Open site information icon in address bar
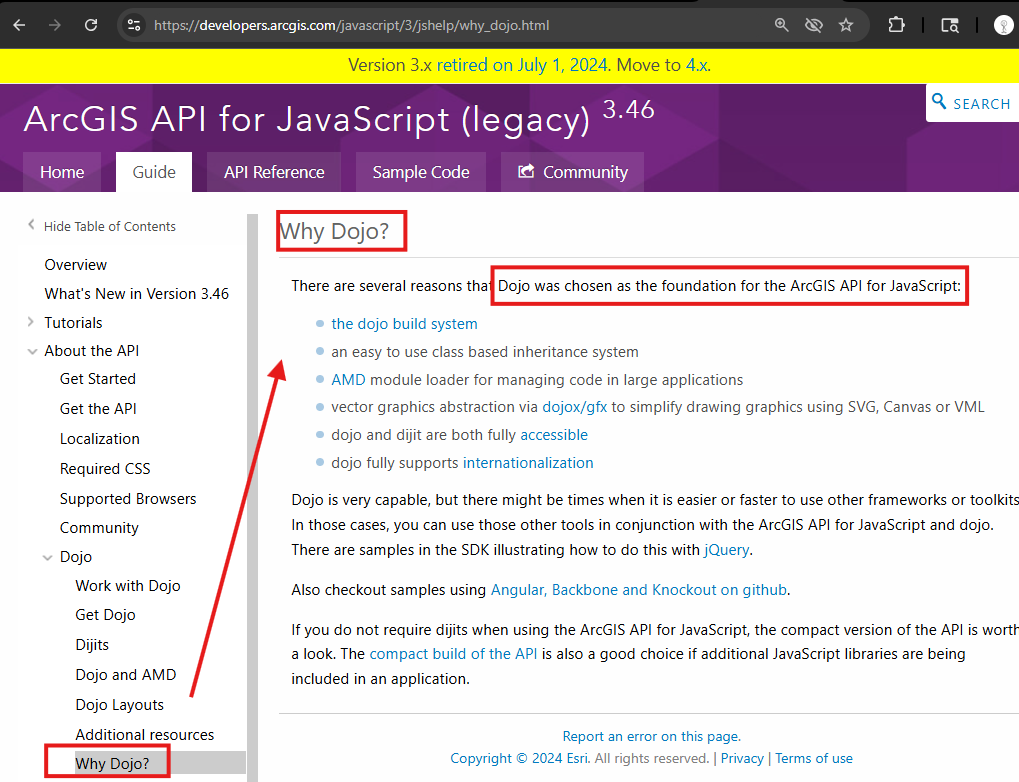This screenshot has width=1019, height=782. [134, 25]
